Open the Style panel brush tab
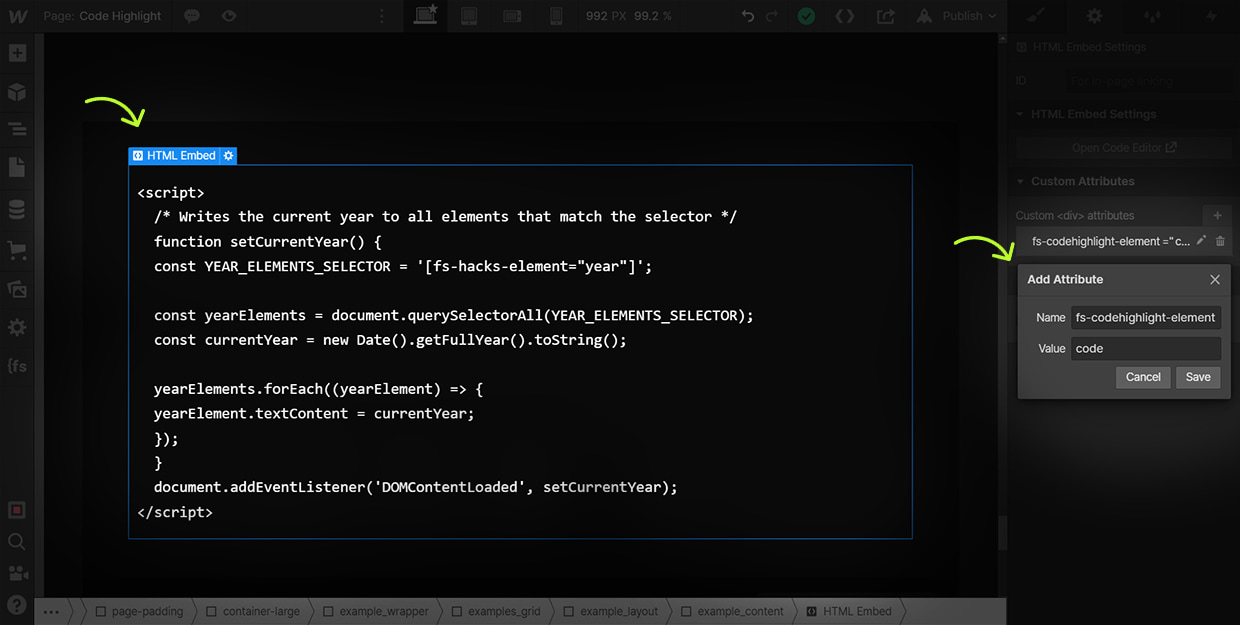The width and height of the screenshot is (1240, 625). pos(1036,16)
